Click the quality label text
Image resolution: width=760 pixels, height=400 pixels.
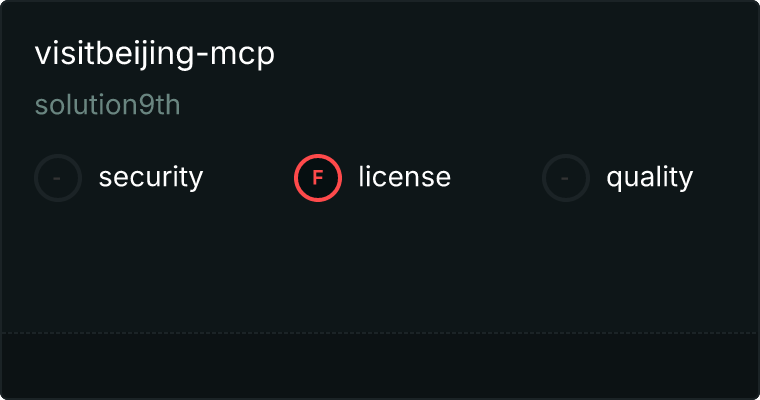[649, 177]
